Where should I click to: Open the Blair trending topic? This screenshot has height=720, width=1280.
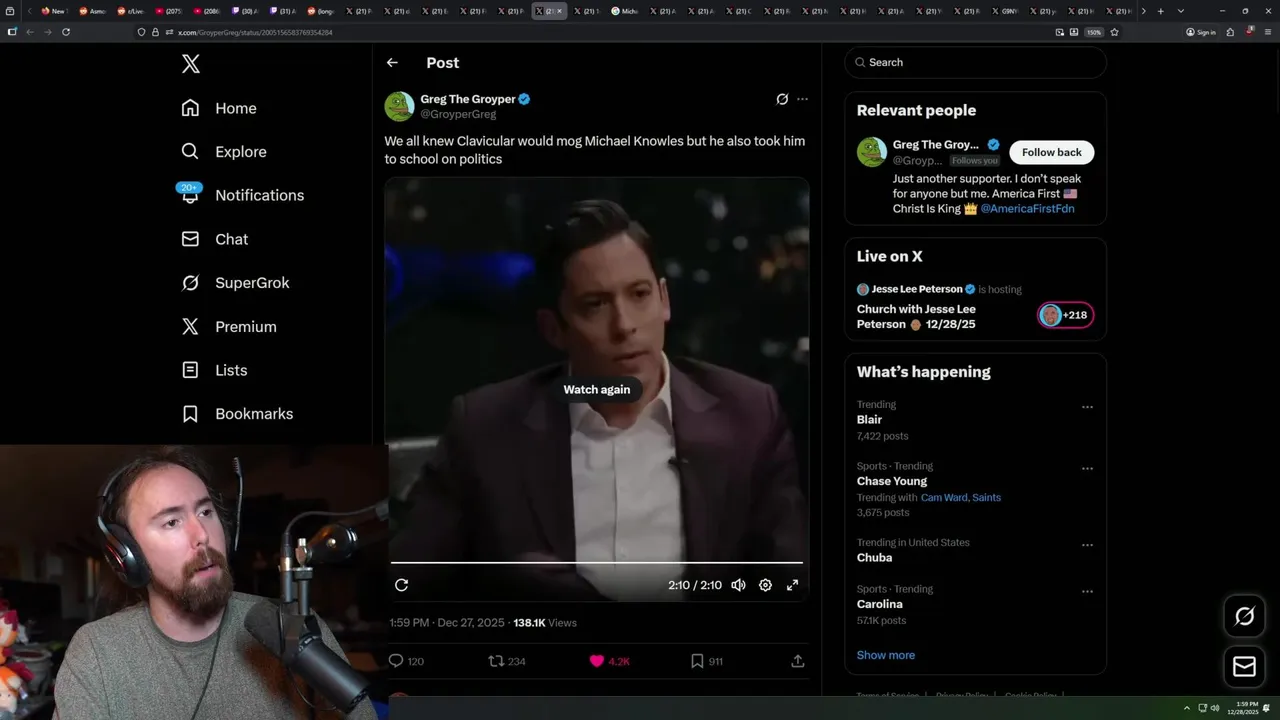pyautogui.click(x=869, y=420)
